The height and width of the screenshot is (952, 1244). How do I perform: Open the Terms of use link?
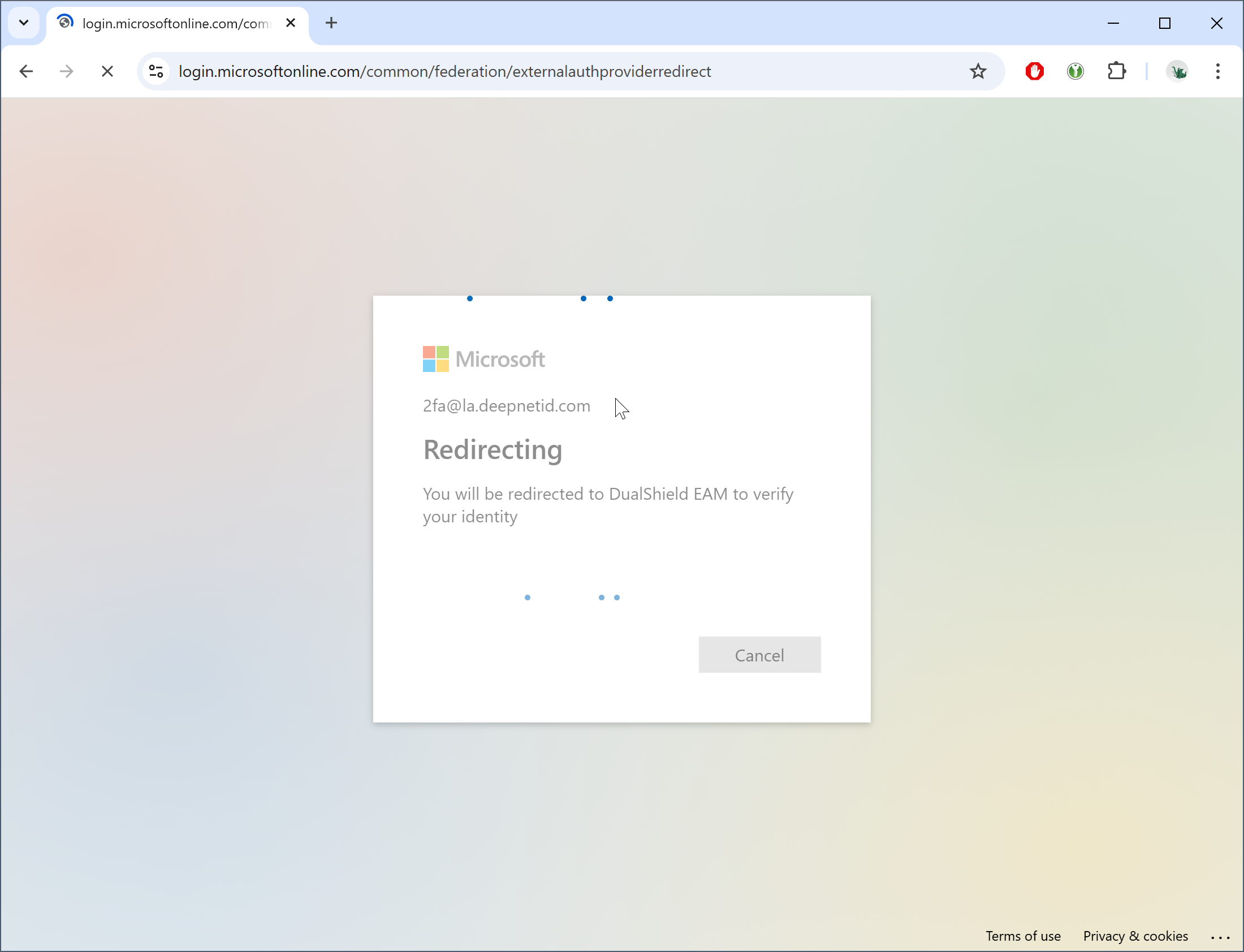click(x=1022, y=936)
